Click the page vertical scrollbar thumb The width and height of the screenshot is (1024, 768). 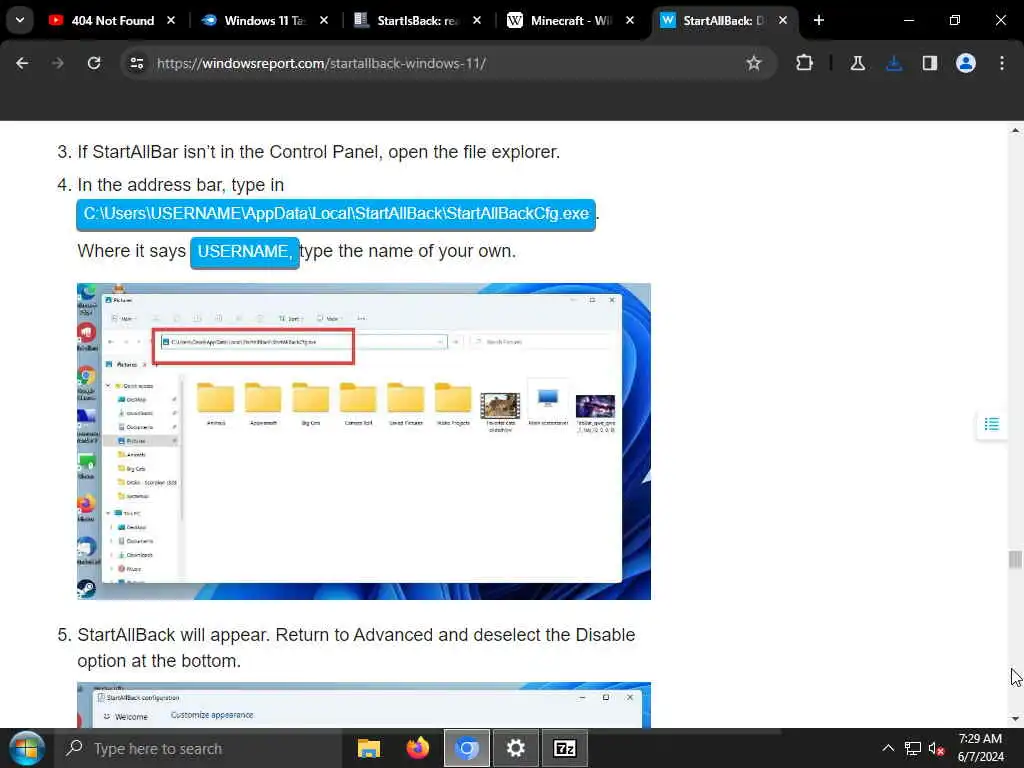point(1015,560)
